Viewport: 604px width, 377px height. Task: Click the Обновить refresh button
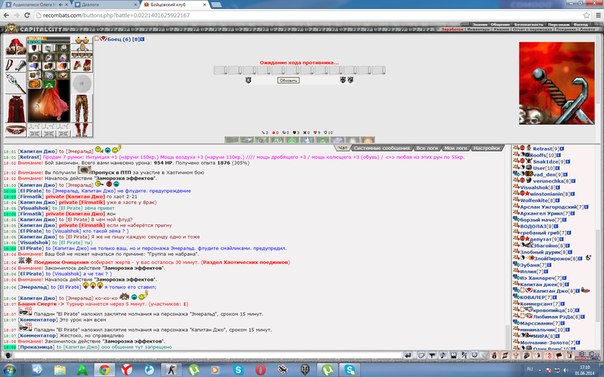coord(288,80)
